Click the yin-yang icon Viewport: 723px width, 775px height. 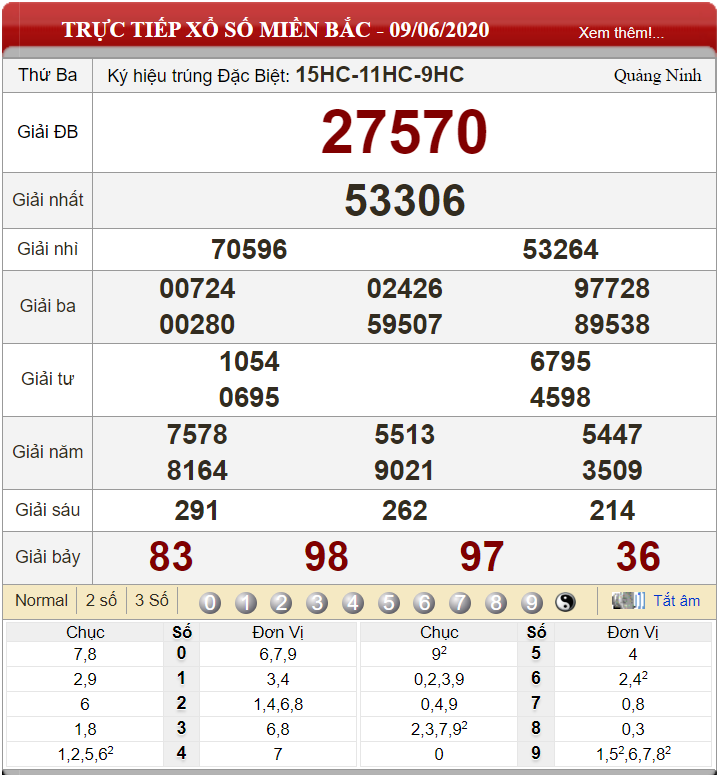565,602
